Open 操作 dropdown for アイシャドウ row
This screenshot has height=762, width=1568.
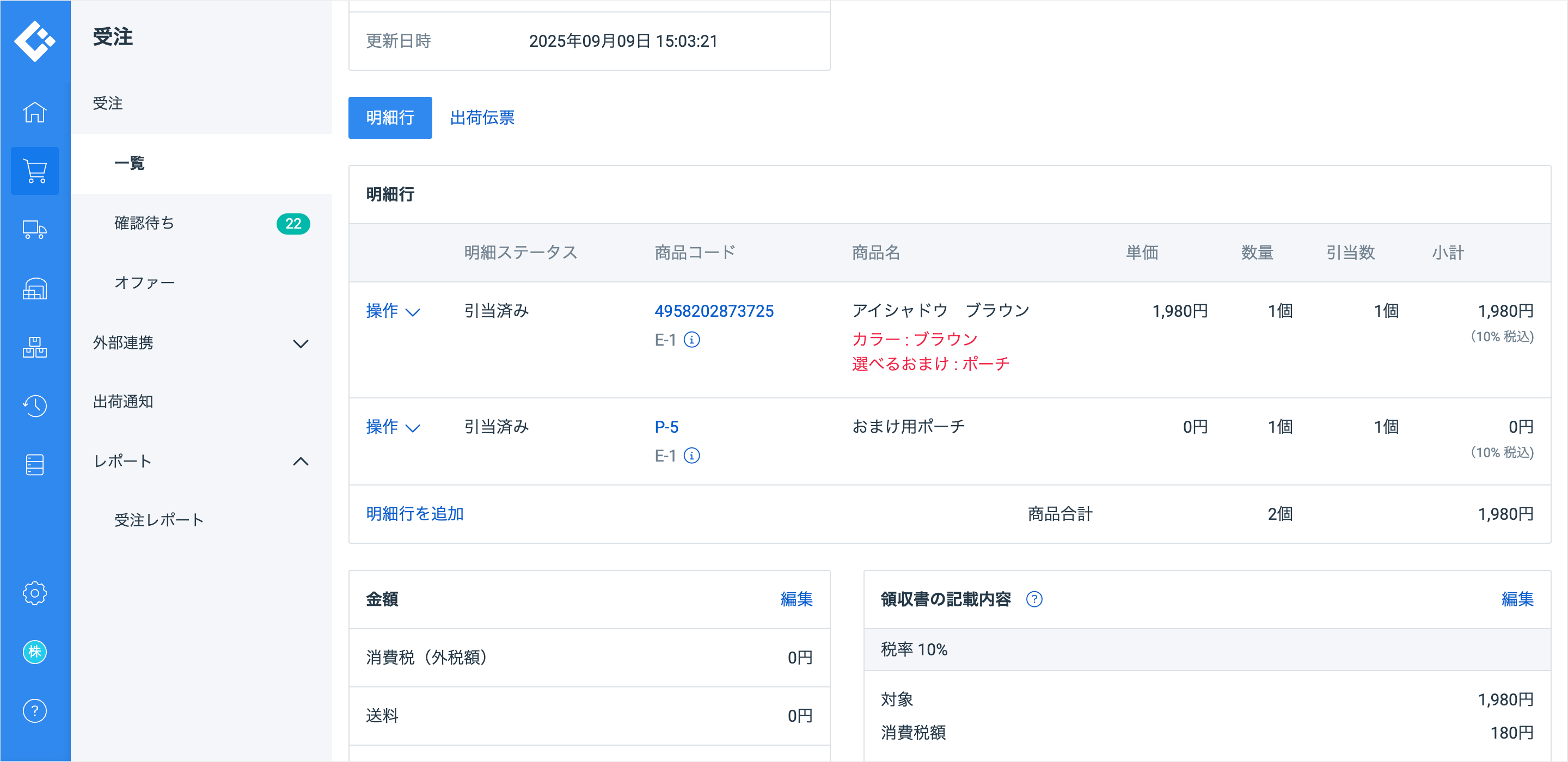coord(393,311)
